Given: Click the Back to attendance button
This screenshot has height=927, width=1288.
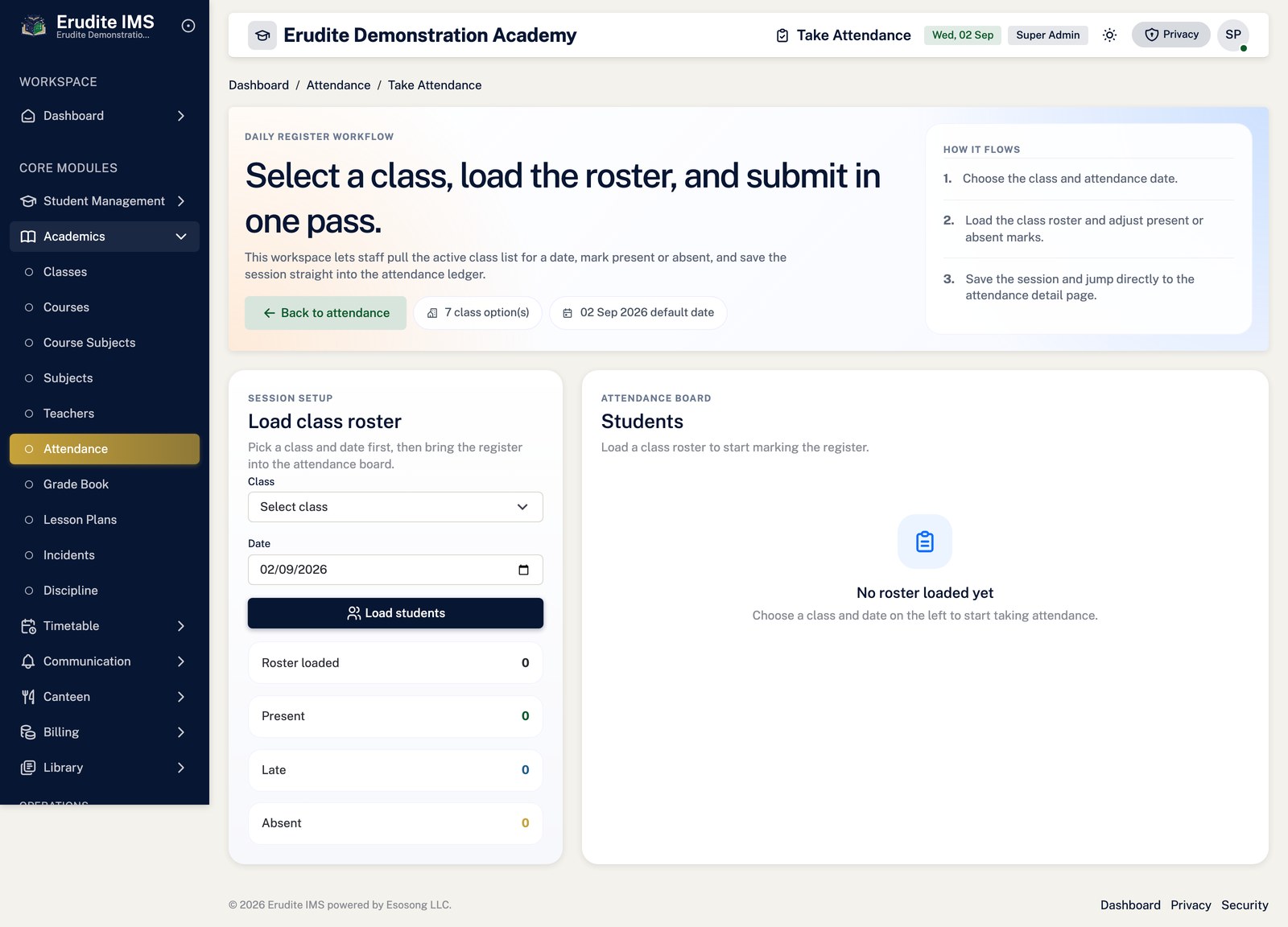Looking at the screenshot, I should click(x=325, y=313).
